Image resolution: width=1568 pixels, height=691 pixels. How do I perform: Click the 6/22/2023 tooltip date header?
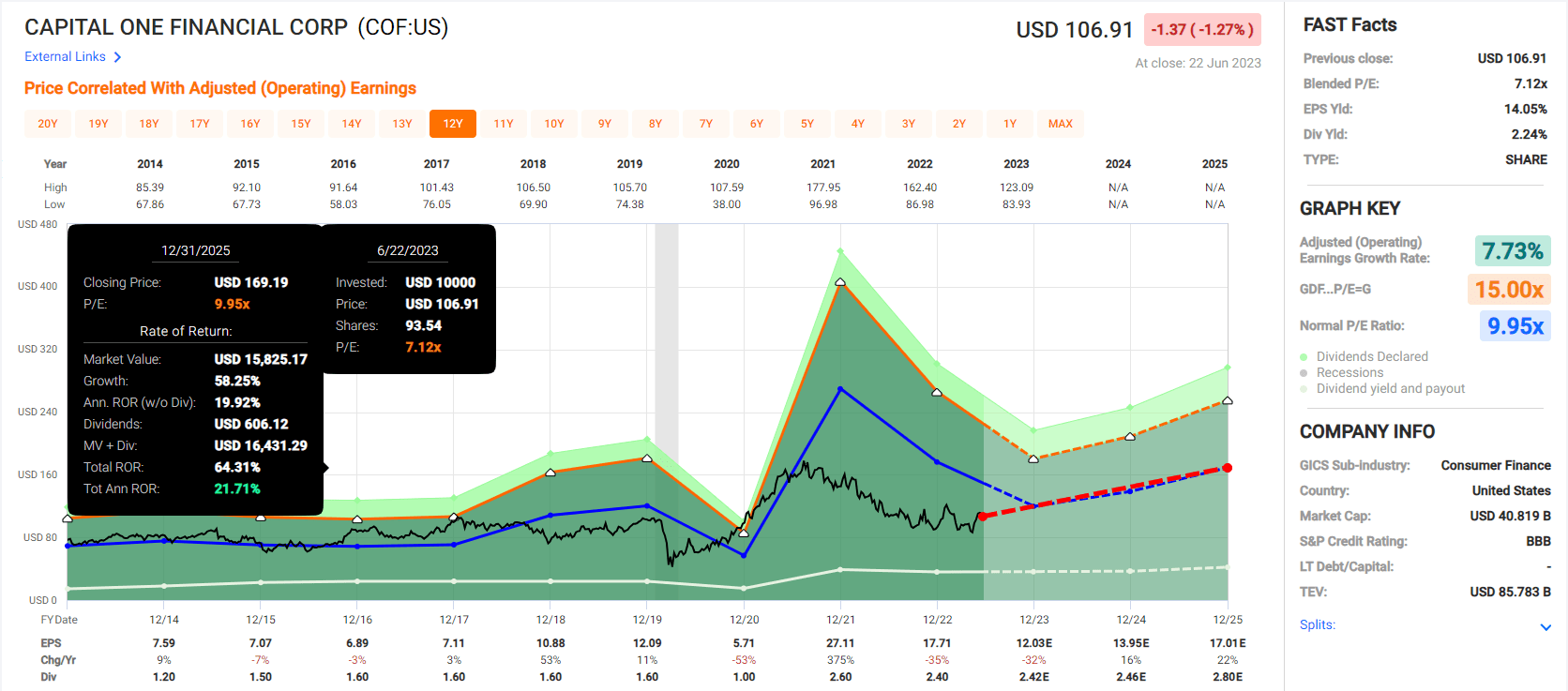pos(408,250)
